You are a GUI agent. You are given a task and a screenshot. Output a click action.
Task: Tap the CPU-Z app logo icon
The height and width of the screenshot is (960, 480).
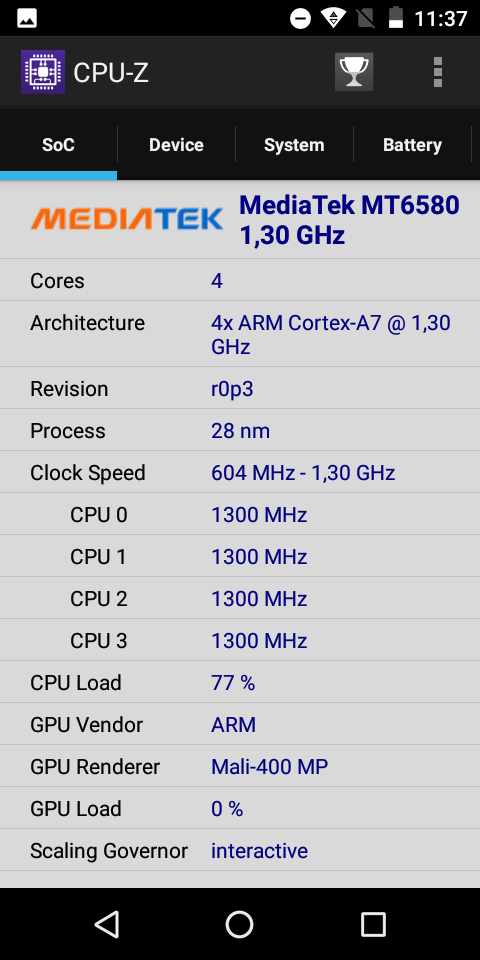43,72
